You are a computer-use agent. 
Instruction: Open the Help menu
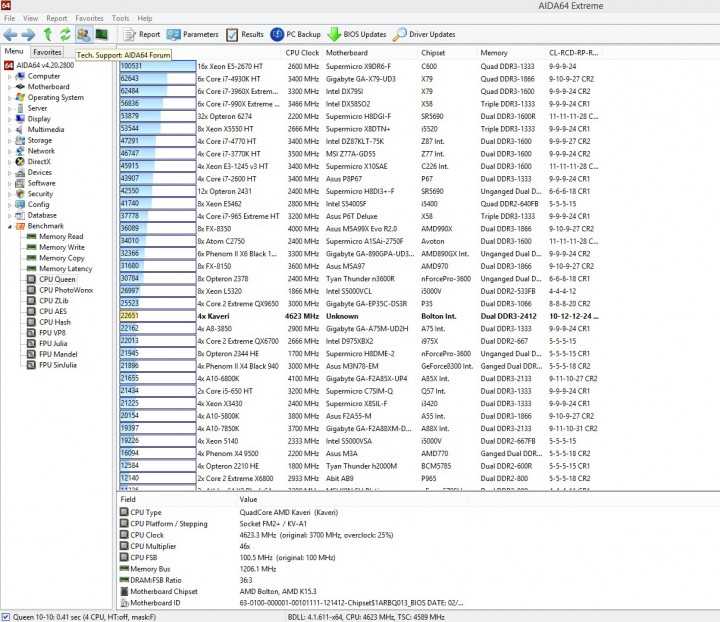(x=145, y=18)
